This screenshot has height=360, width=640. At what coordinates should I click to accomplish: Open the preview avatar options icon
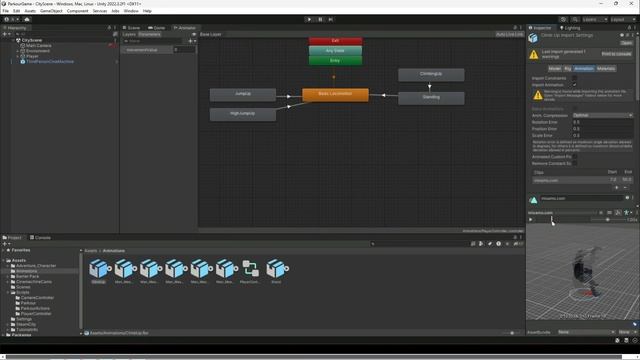[x=627, y=213]
